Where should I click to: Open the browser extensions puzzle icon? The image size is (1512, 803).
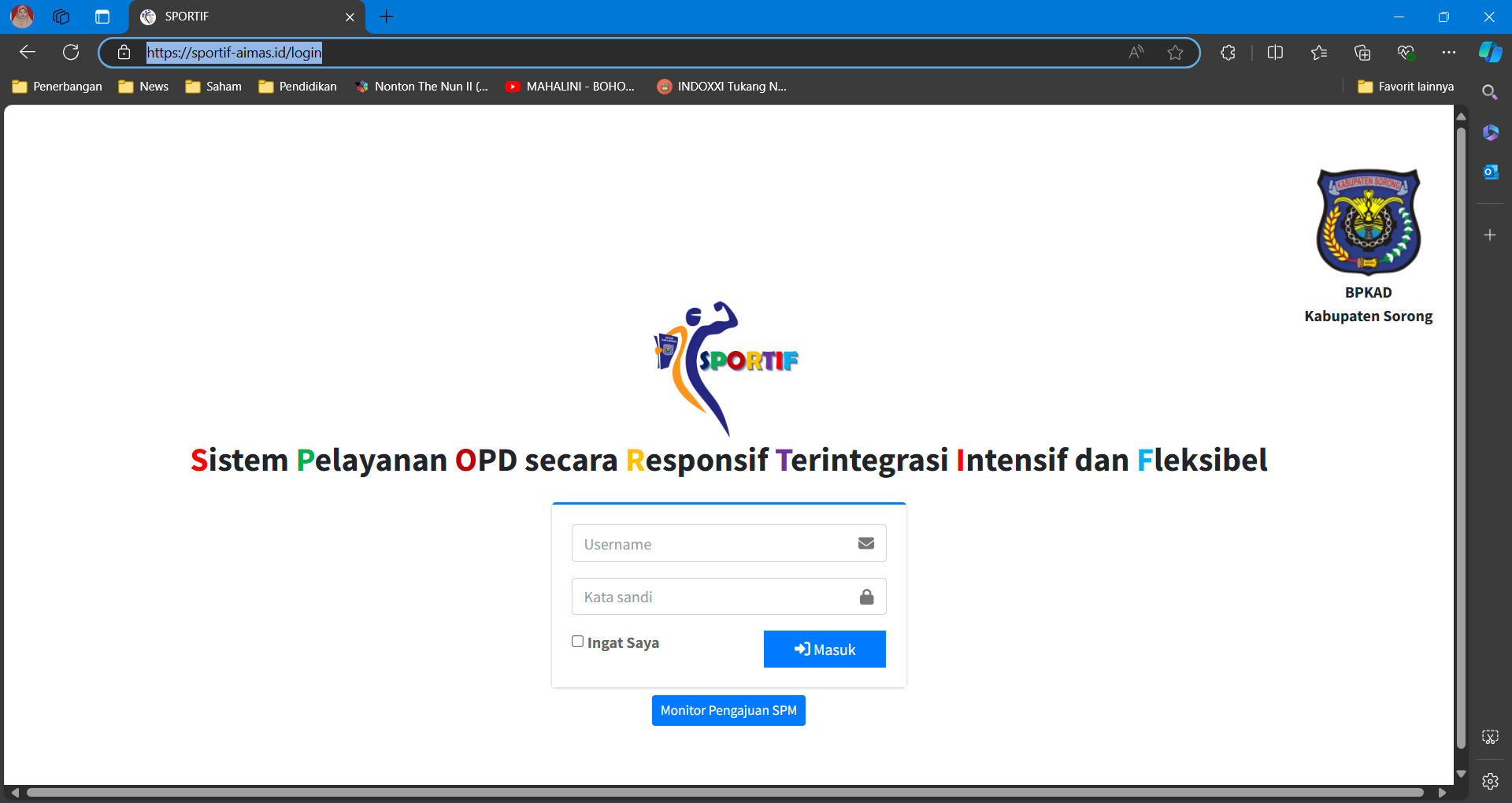pyautogui.click(x=1228, y=53)
